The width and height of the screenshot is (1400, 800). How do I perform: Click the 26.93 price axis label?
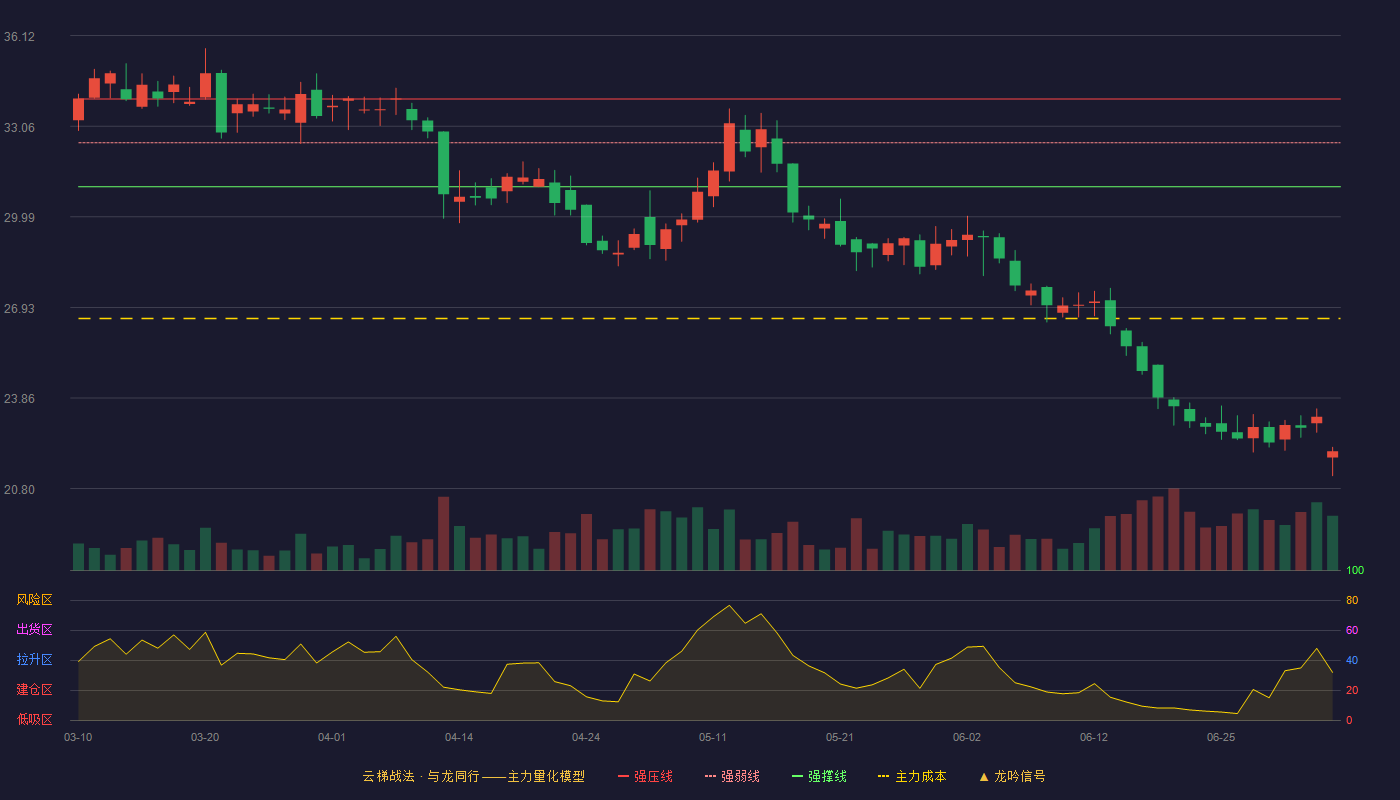click(20, 309)
